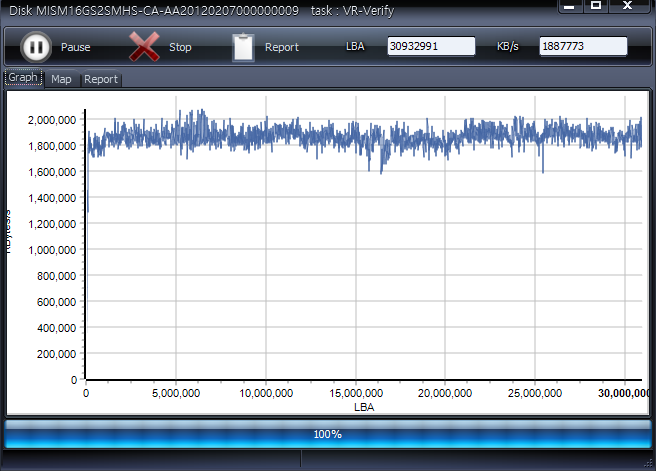Click the Stop text label
The height and width of the screenshot is (471, 656).
click(x=180, y=47)
